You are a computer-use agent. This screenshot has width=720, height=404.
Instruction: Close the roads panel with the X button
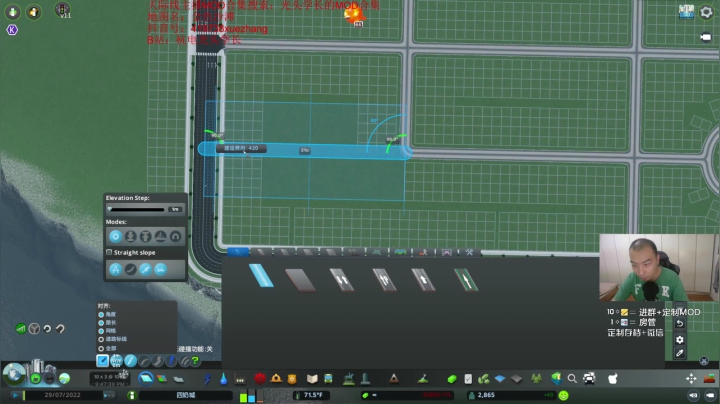704,361
